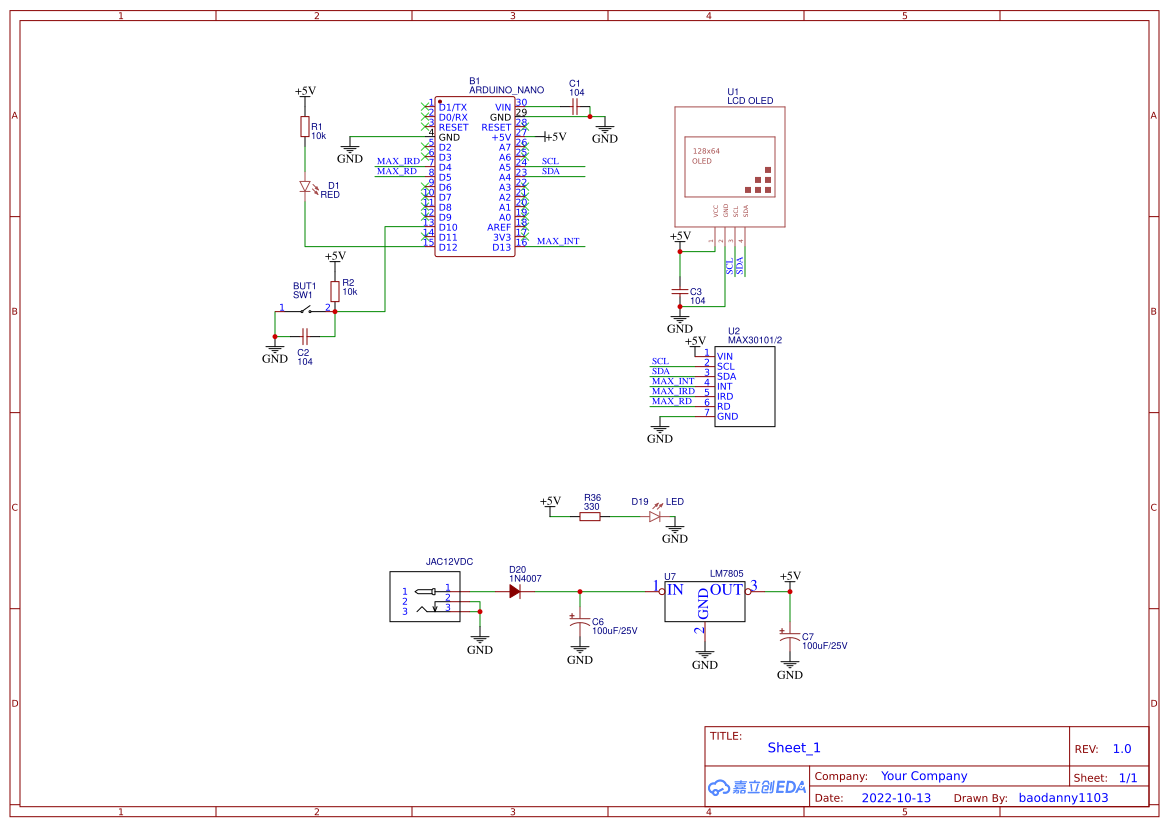The image size is (1169, 827).
Task: Click the 1N4007 diode D20 symbol
Action: pos(515,591)
